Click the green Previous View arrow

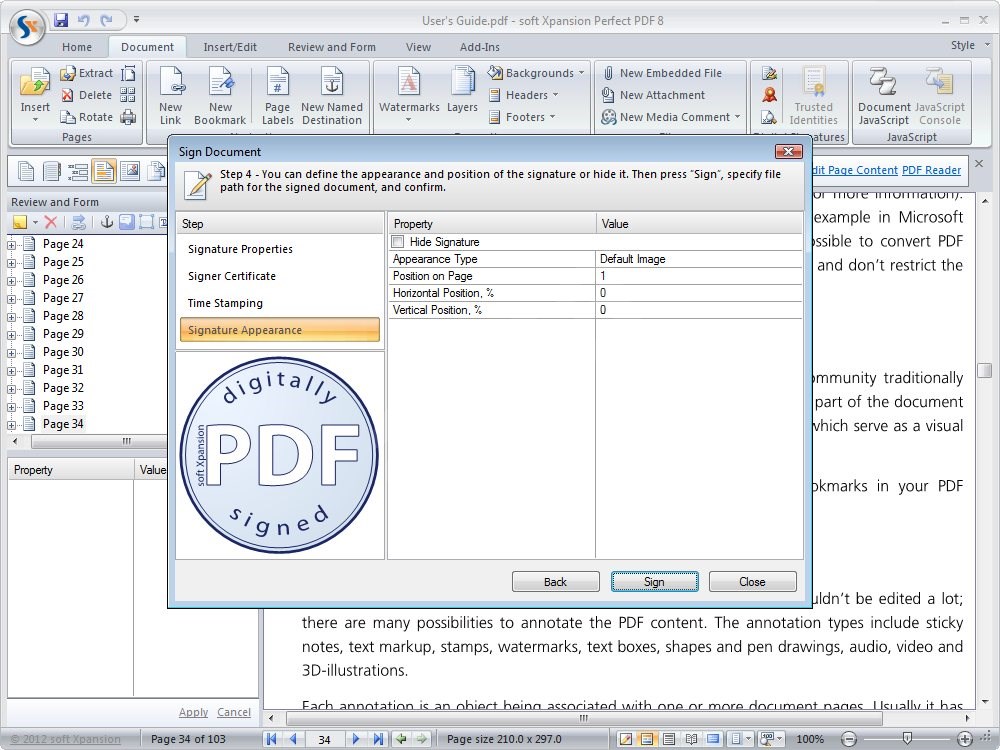[x=401, y=739]
